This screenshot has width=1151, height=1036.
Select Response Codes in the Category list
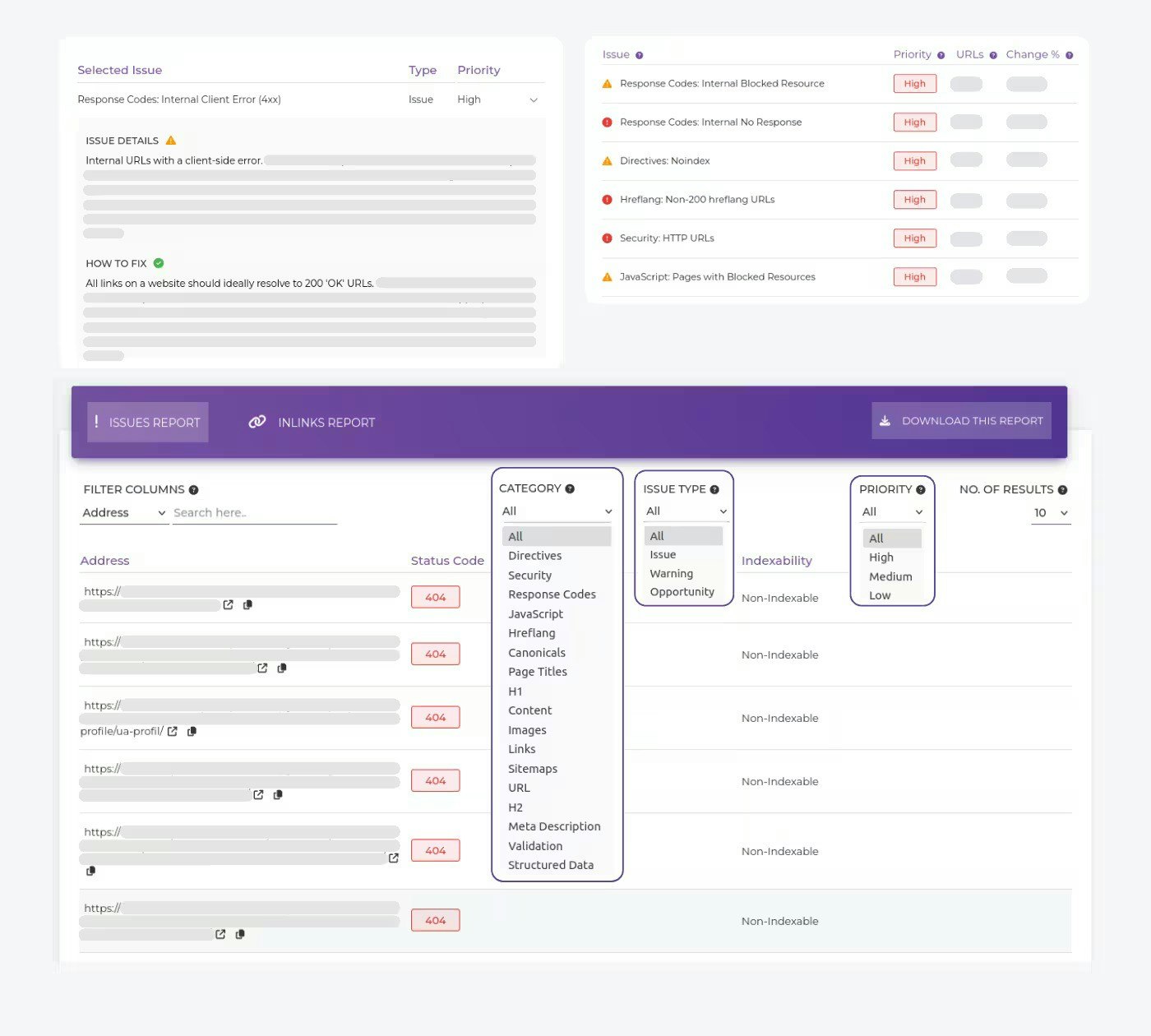(552, 594)
